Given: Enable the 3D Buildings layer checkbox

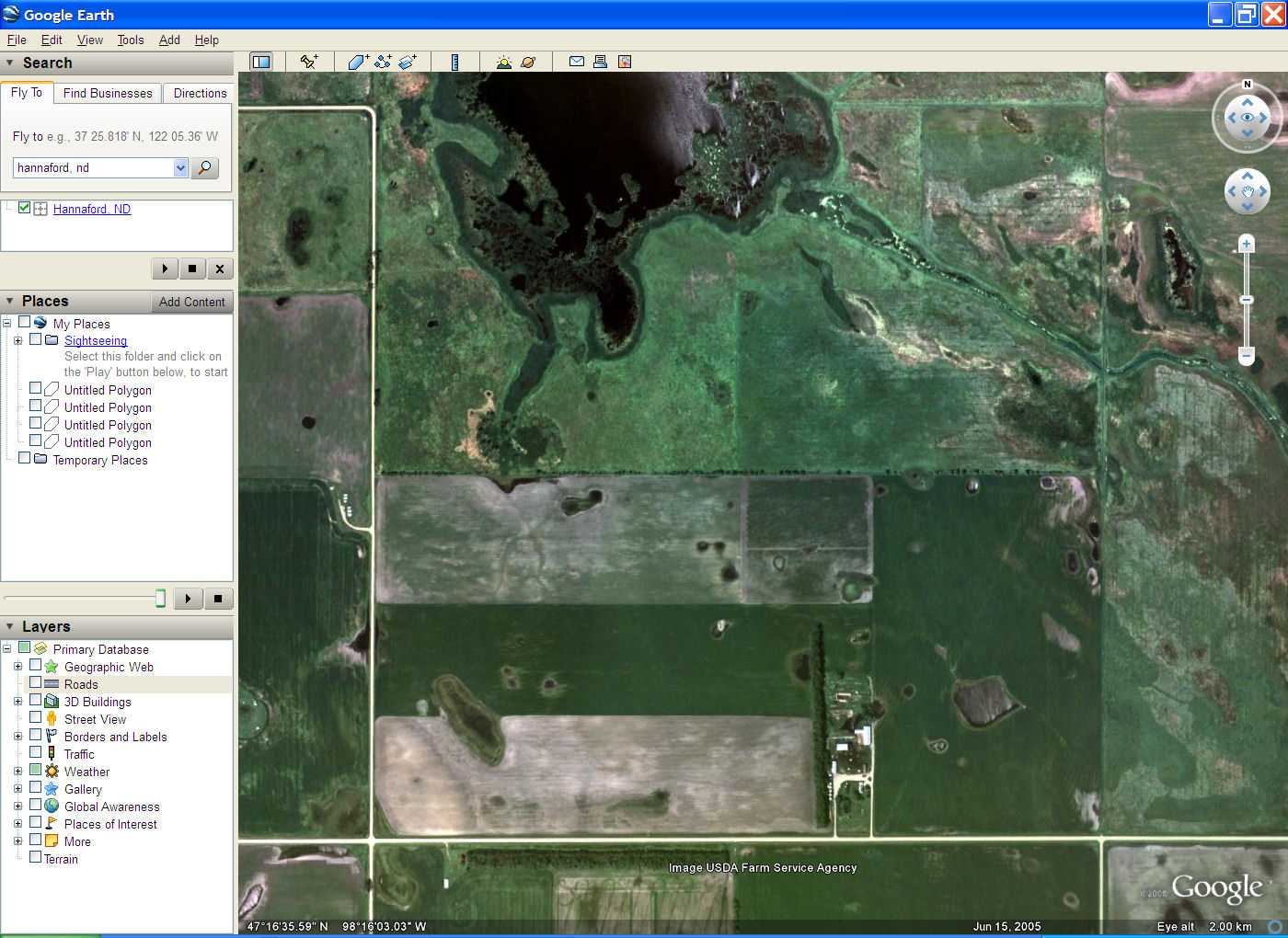Looking at the screenshot, I should click(x=36, y=700).
